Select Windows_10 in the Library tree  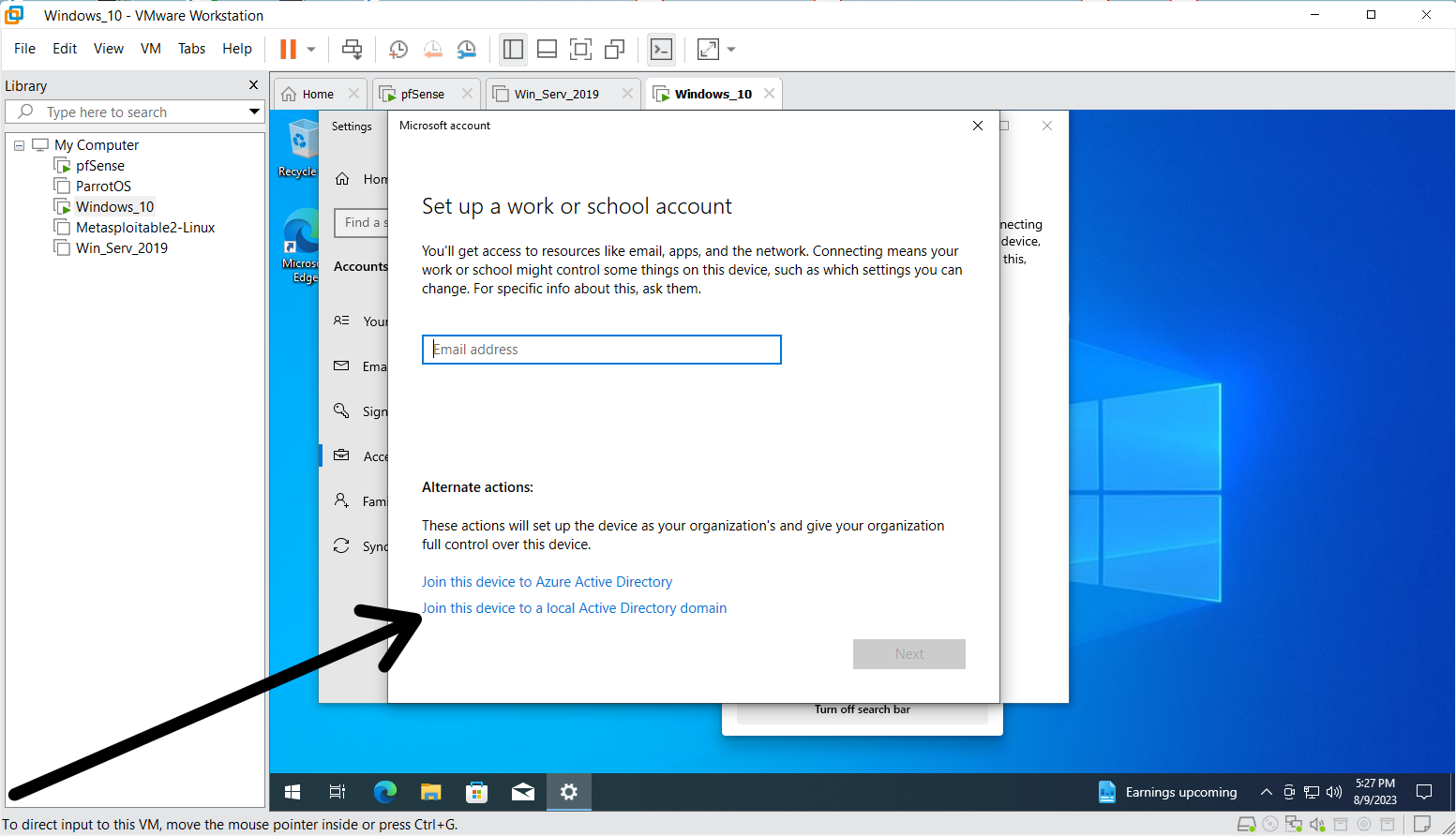(x=114, y=207)
